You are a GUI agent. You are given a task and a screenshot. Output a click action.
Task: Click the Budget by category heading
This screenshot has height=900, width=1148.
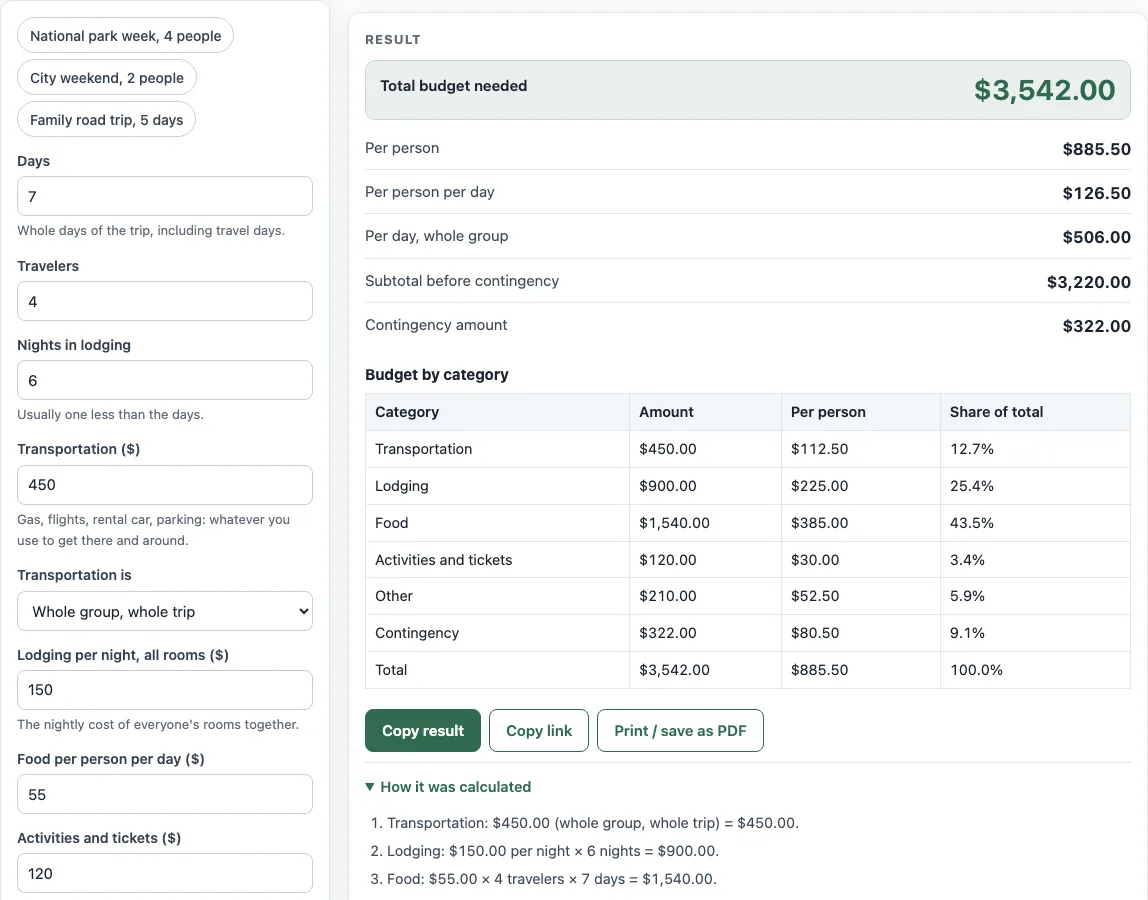436,375
